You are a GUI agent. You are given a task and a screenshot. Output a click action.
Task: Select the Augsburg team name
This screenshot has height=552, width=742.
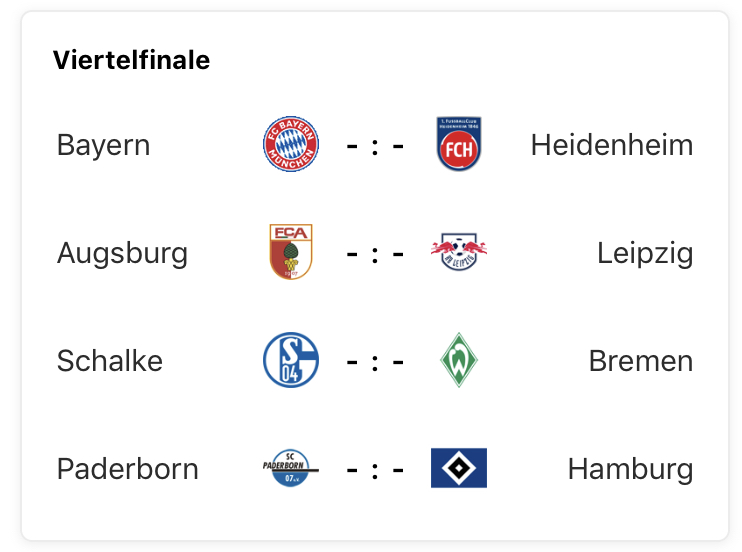click(122, 253)
